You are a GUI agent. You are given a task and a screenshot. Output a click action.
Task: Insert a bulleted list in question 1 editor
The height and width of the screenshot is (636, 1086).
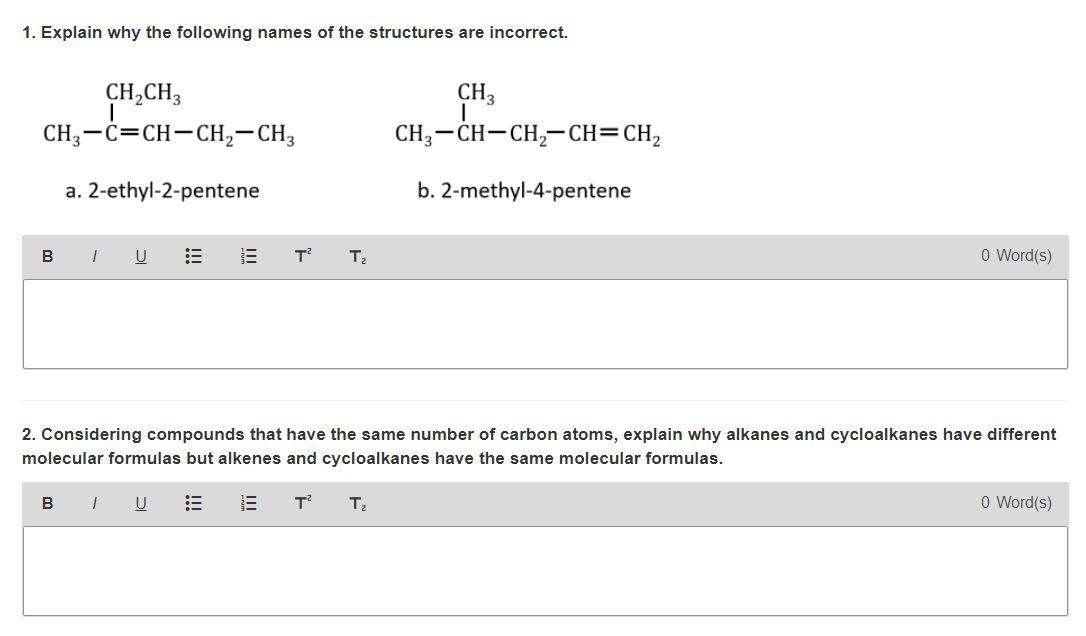tap(192, 257)
